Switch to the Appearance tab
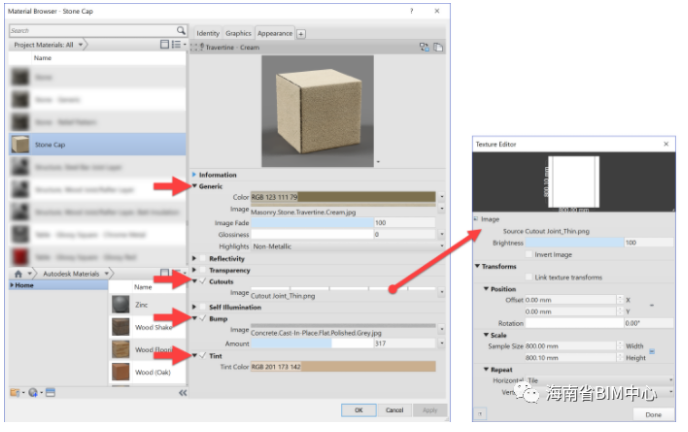This screenshot has height=432, width=688. (275, 33)
